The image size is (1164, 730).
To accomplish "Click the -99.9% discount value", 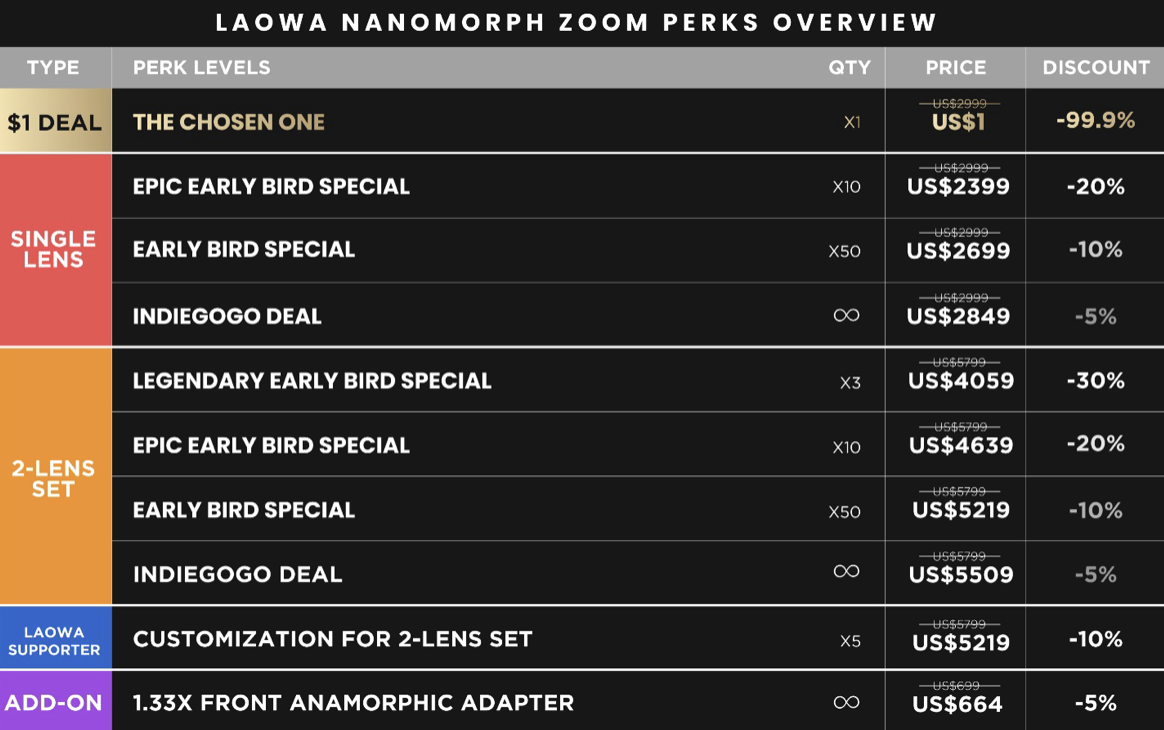I will [x=1096, y=121].
